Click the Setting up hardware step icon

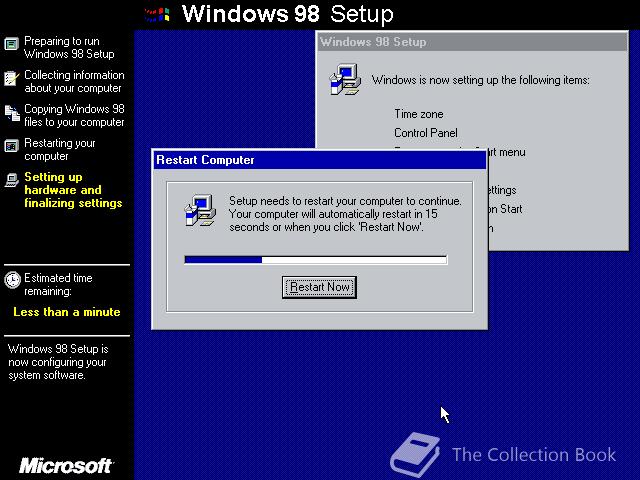11,180
